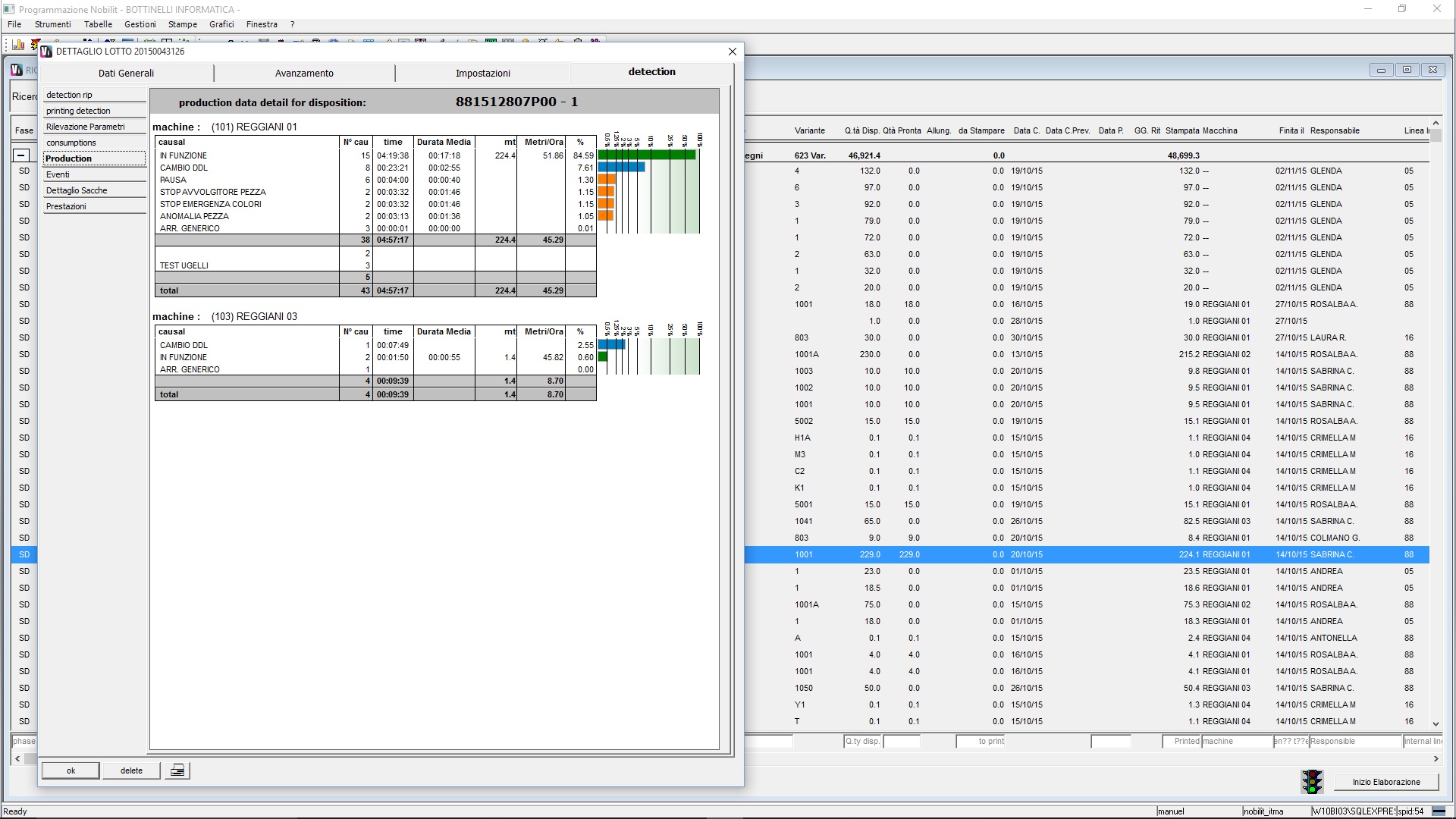Screen dimensions: 1456x819
Task: Click the printer icon beside delete
Action: 177,770
